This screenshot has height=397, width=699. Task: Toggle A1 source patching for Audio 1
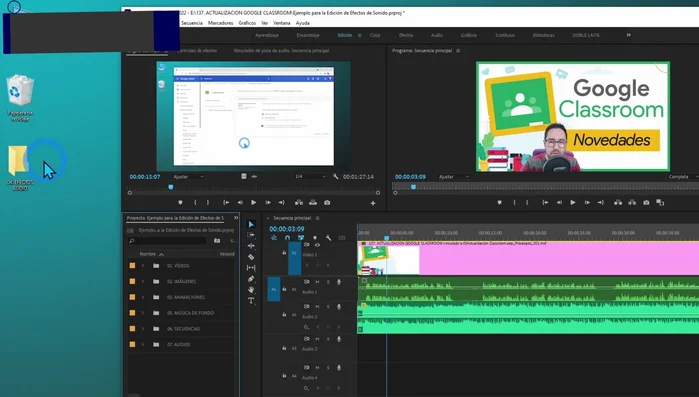[274, 289]
